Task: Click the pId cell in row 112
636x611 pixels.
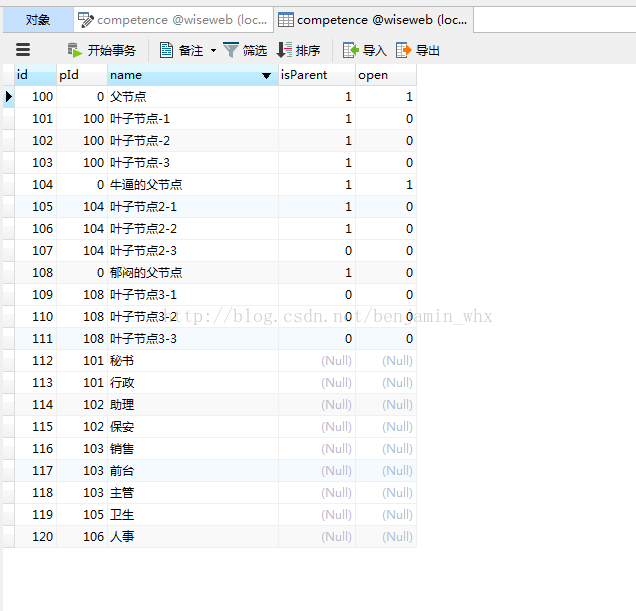Action: point(82,361)
